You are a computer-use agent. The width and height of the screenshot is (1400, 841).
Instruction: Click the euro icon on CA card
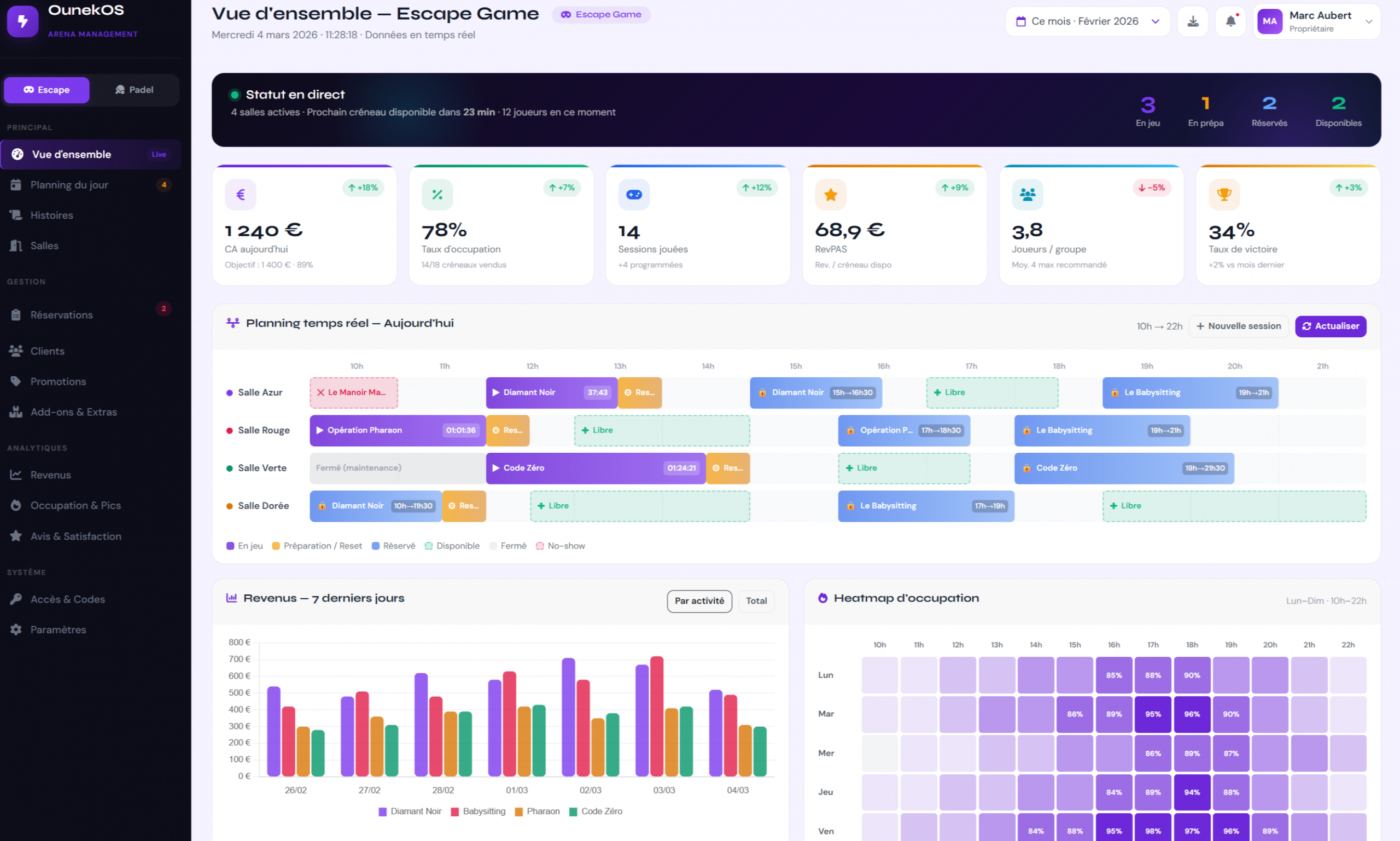click(x=240, y=194)
